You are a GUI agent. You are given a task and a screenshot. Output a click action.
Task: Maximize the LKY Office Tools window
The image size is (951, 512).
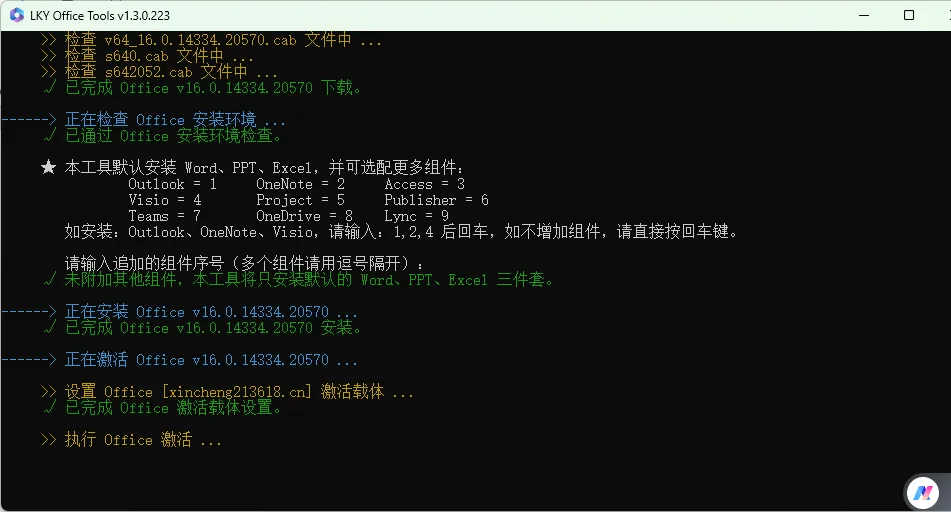(x=909, y=15)
